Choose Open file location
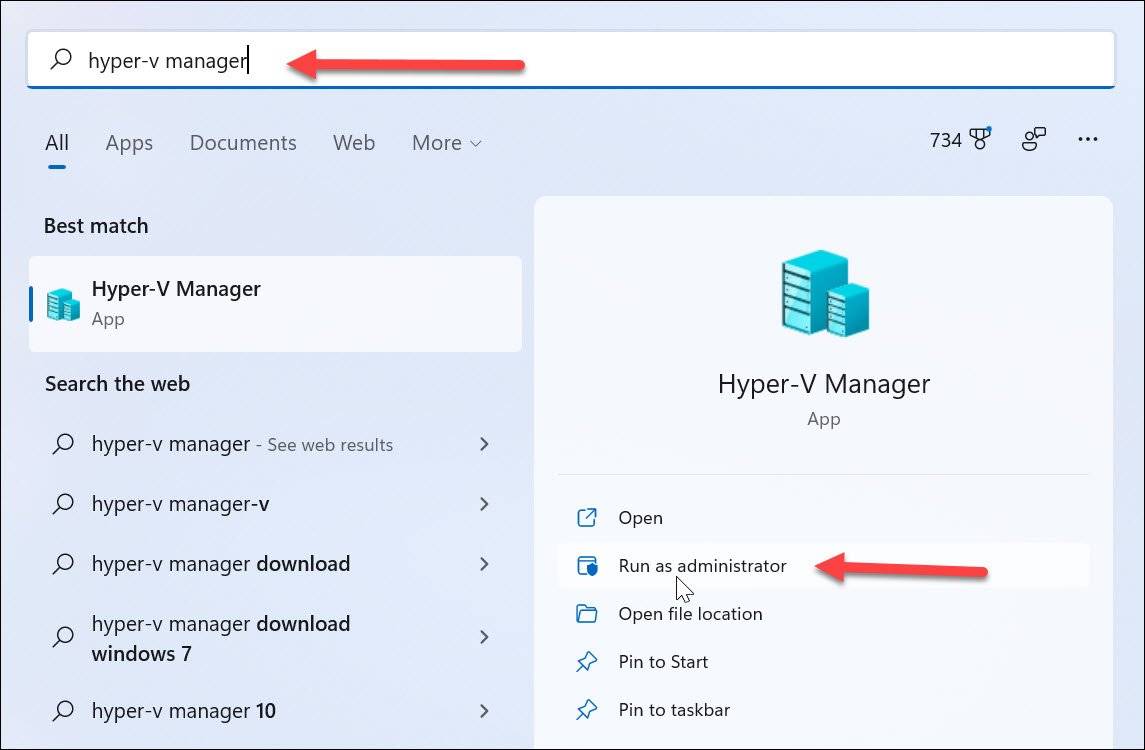This screenshot has height=750, width=1145. (x=824, y=613)
